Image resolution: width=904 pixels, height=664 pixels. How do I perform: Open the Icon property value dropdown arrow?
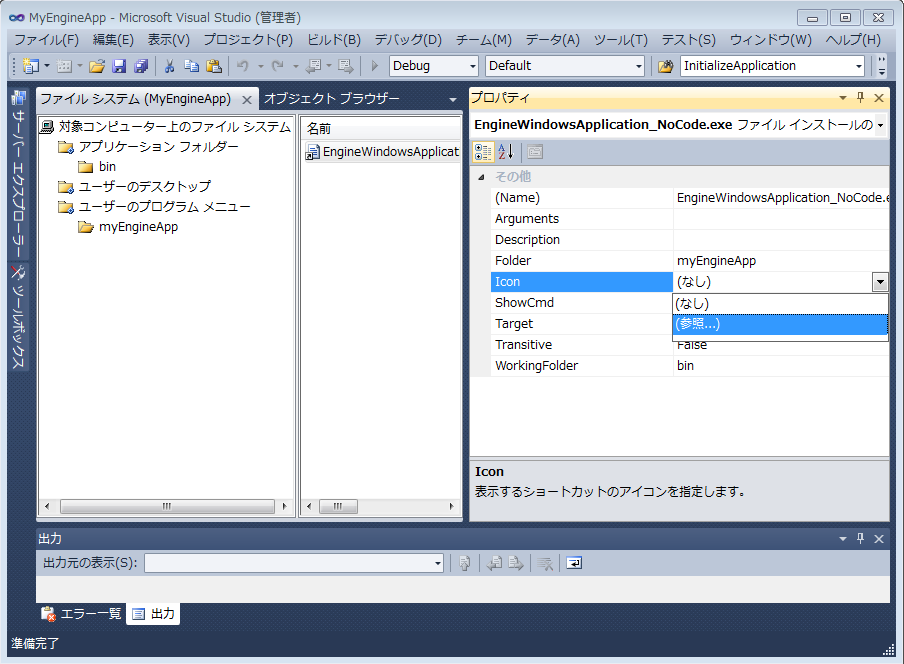coord(880,282)
